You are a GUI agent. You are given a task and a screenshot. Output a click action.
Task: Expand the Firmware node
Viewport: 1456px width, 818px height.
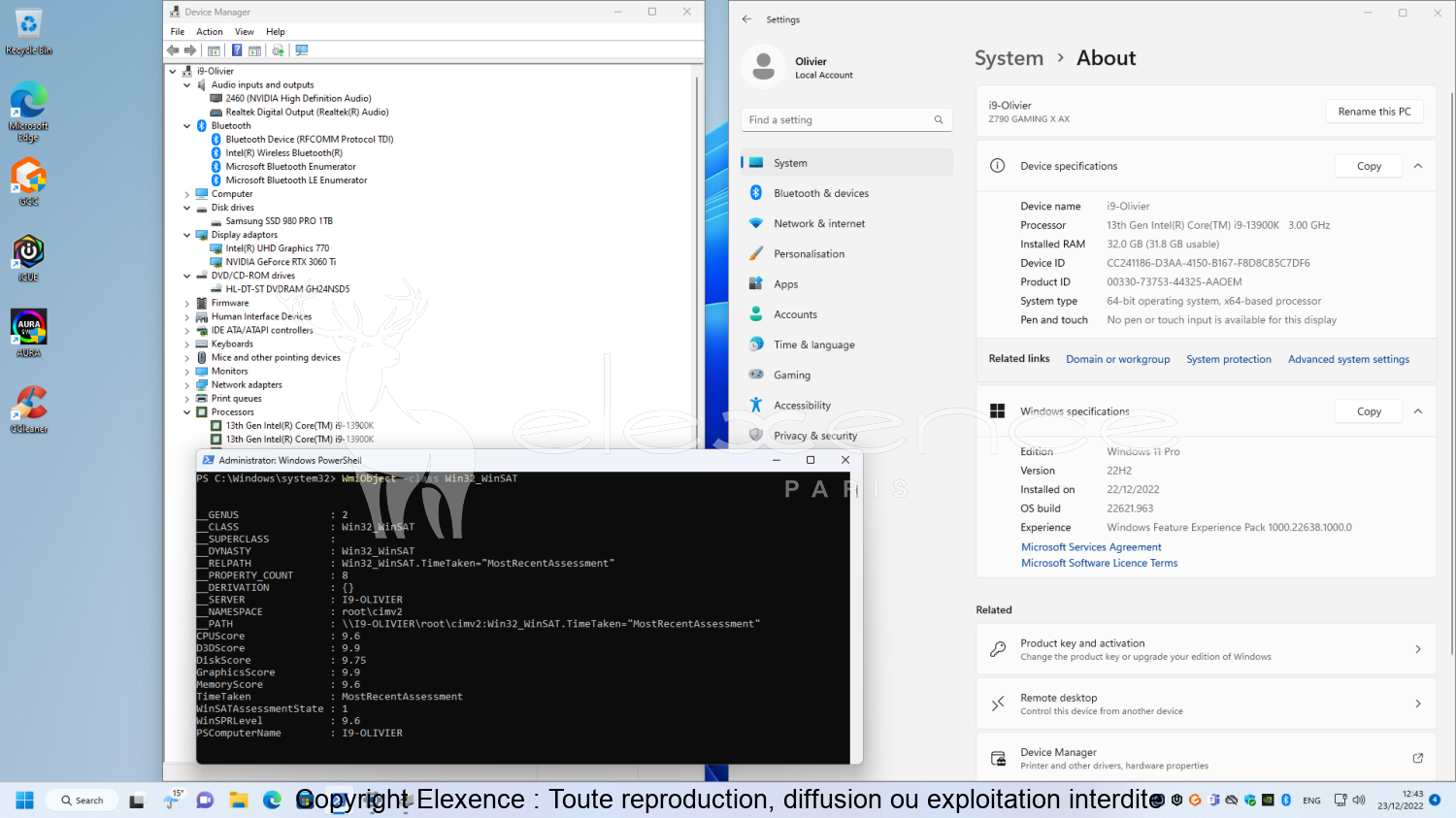pyautogui.click(x=187, y=304)
